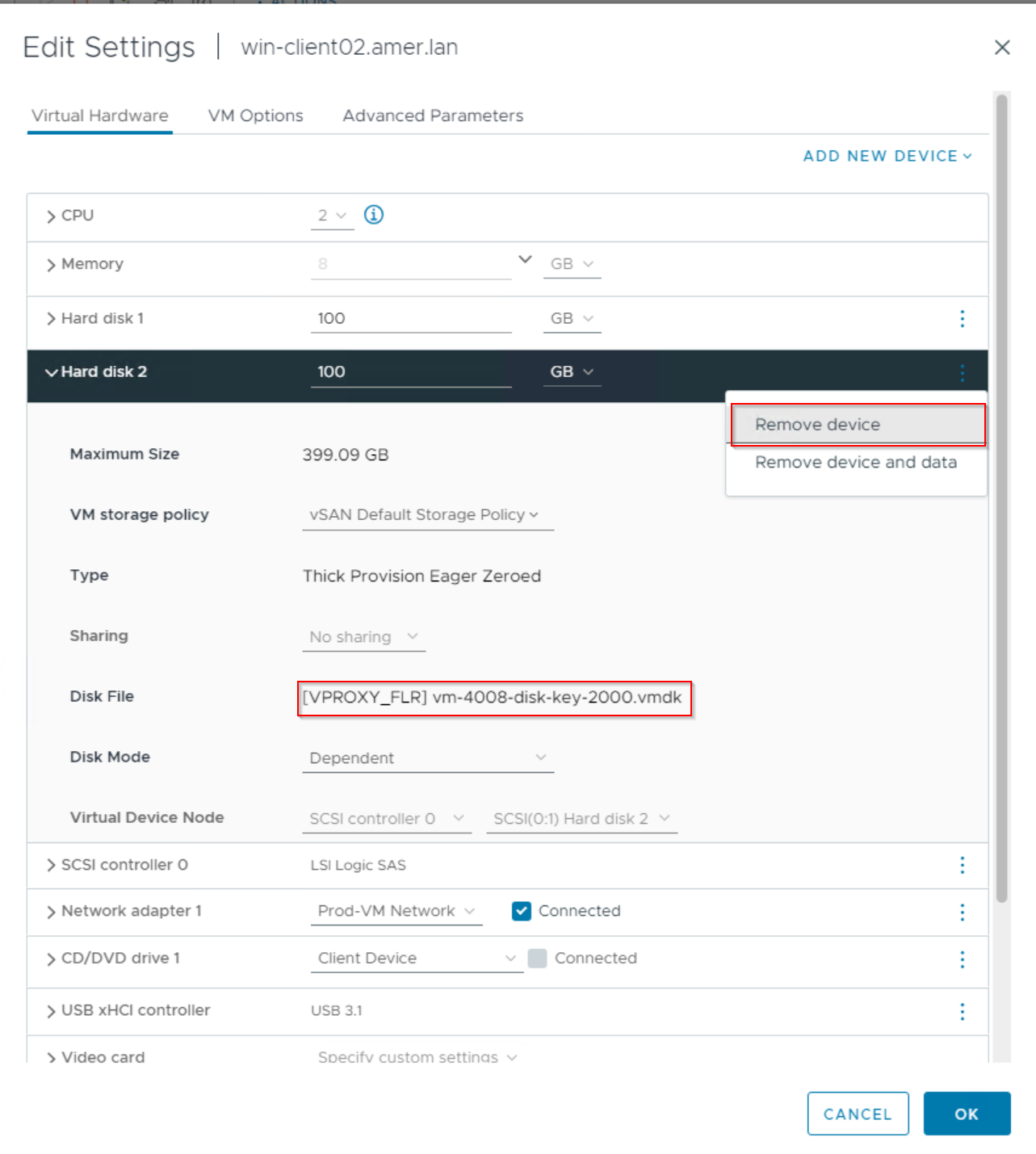This screenshot has height=1154, width=1036.
Task: Open the Disk Mode dropdown
Action: click(426, 757)
